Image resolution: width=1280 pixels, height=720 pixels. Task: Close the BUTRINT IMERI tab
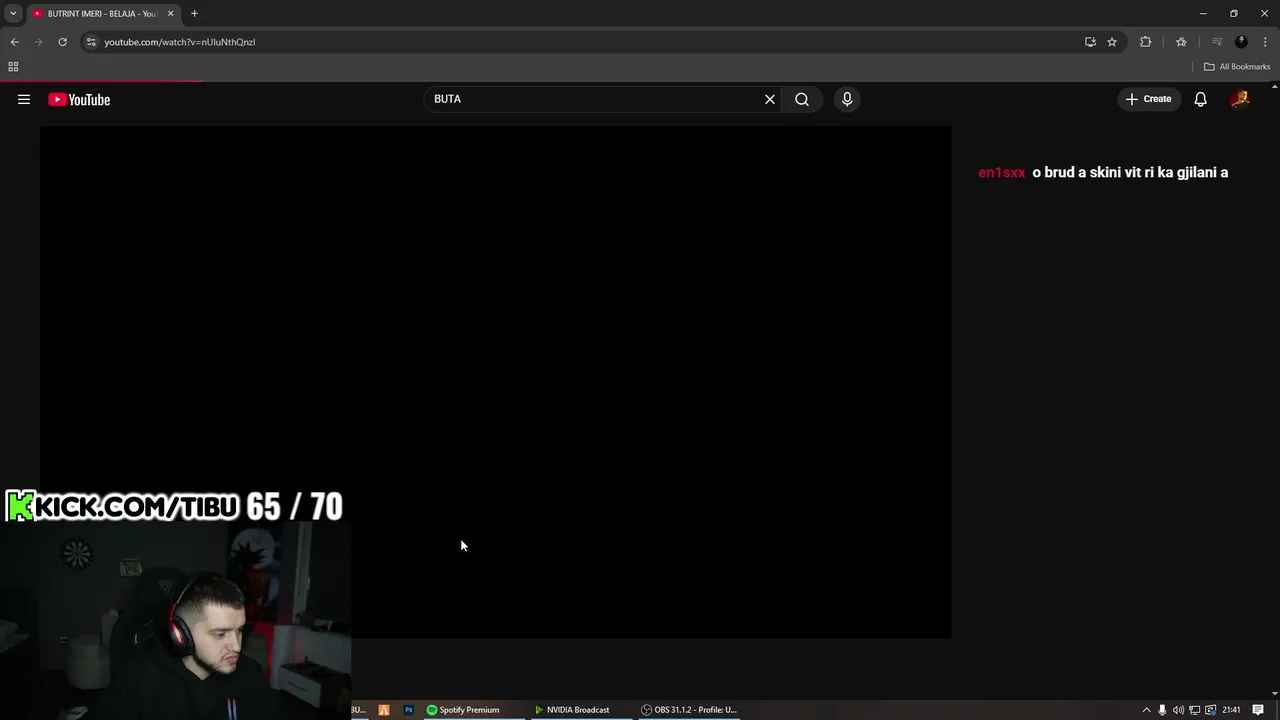click(170, 13)
